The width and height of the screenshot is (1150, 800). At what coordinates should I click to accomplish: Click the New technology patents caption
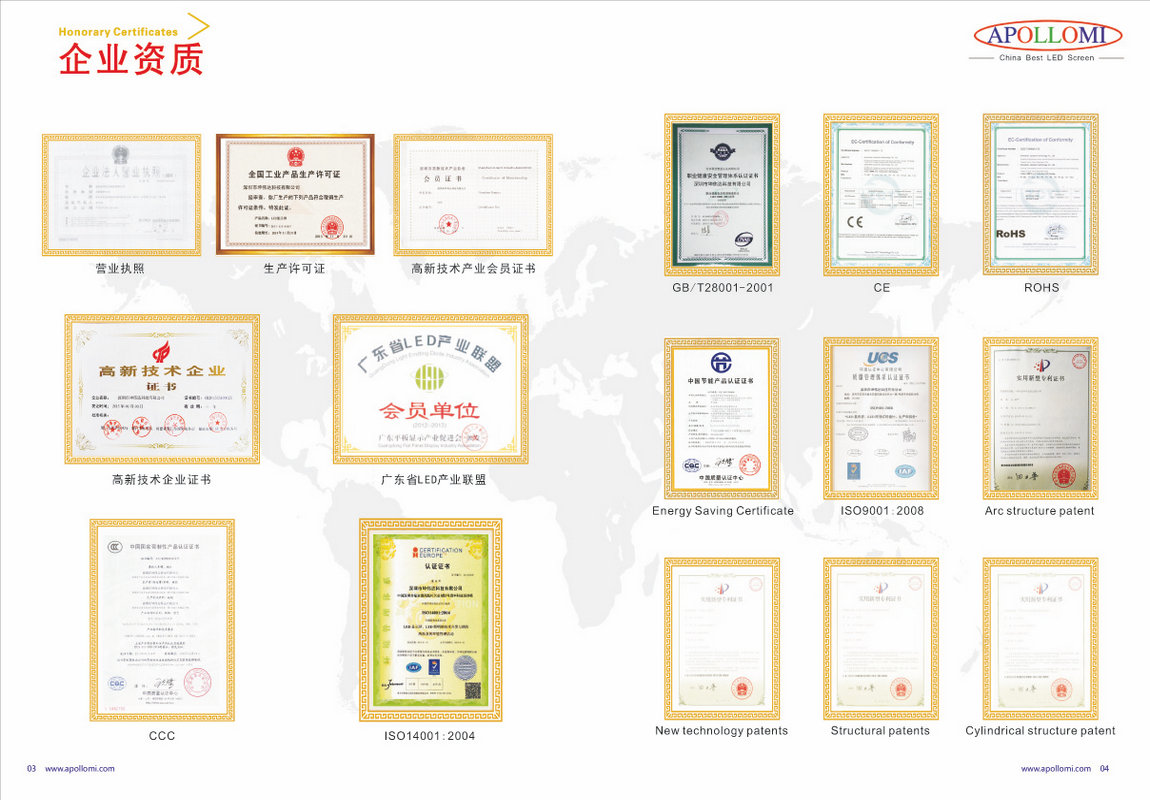pos(722,730)
